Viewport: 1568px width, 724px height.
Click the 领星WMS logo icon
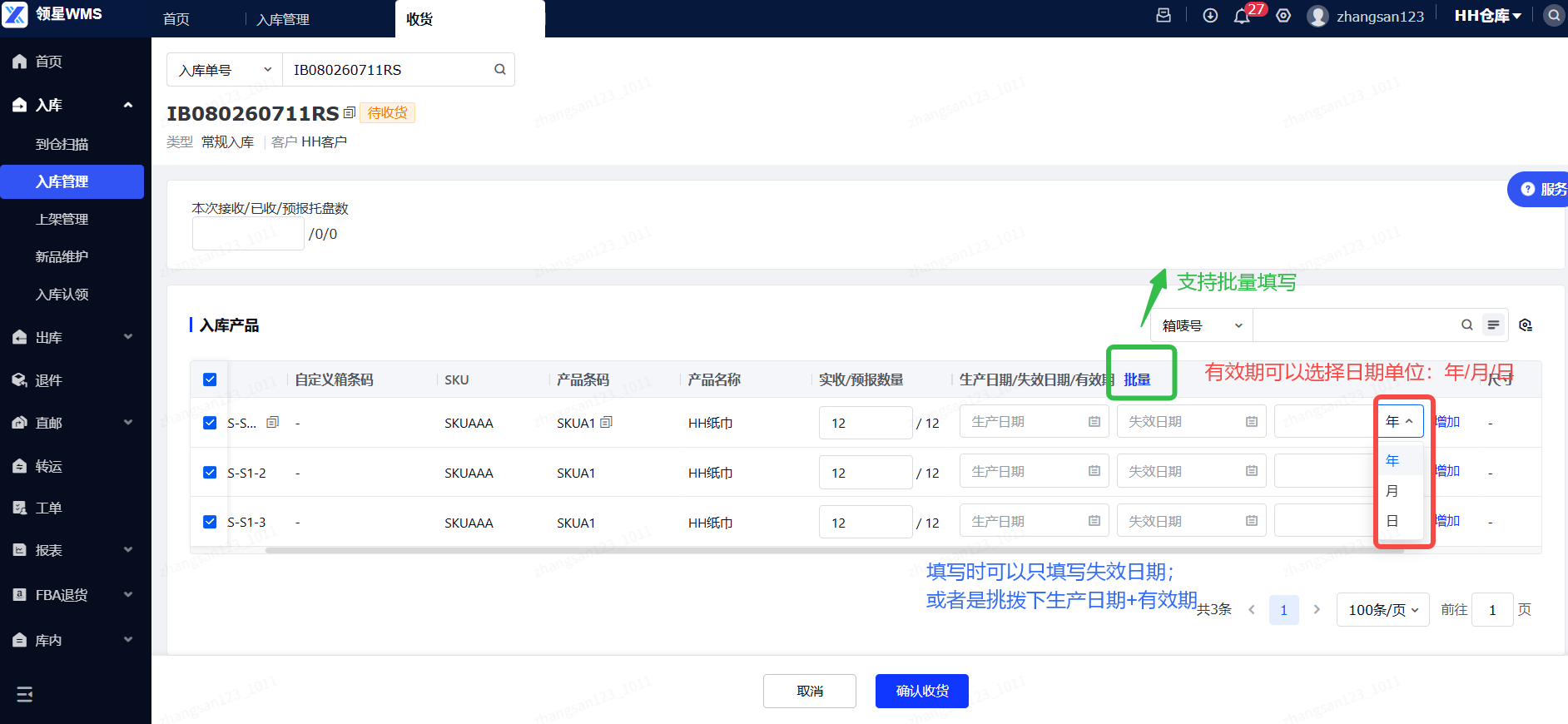pos(15,15)
